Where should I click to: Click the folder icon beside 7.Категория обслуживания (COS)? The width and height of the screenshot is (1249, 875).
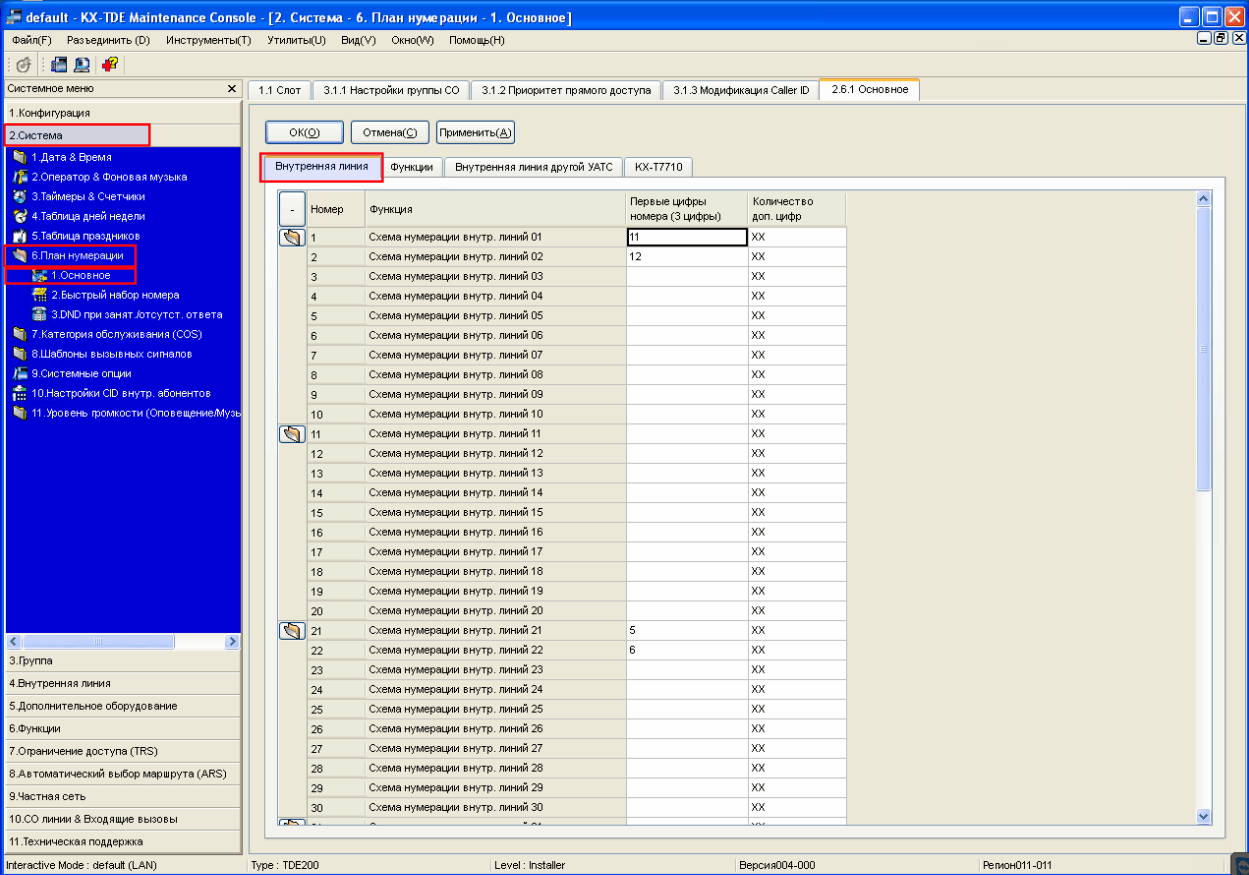pyautogui.click(x=19, y=334)
